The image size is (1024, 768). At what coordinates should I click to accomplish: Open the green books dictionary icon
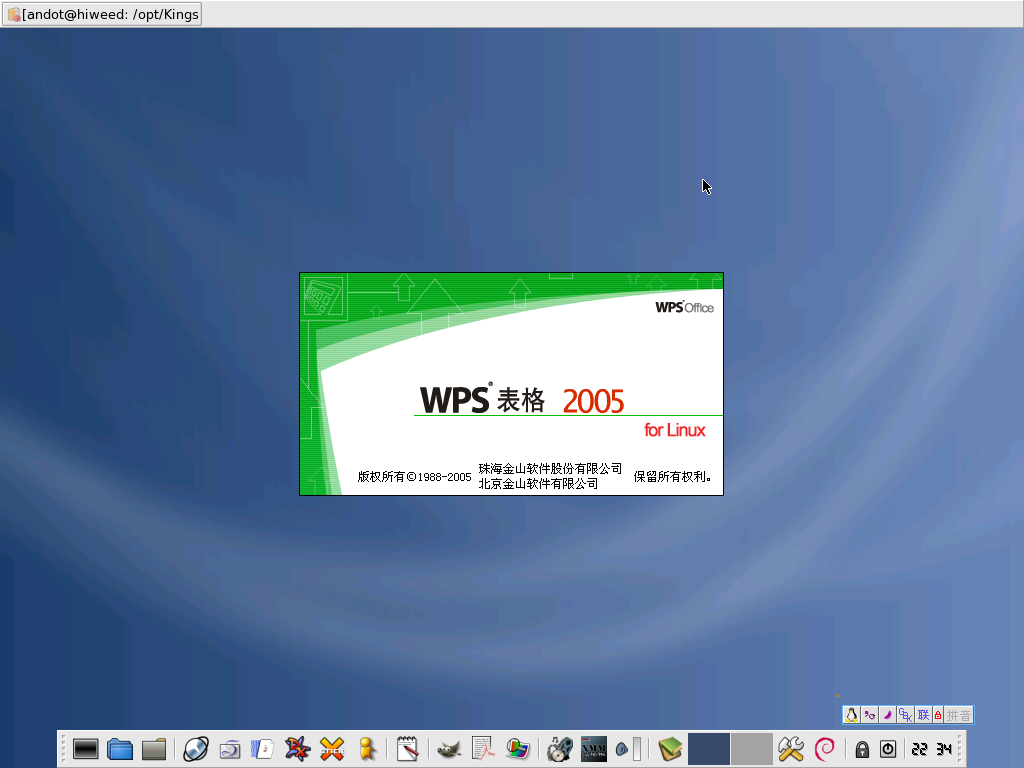tap(669, 749)
